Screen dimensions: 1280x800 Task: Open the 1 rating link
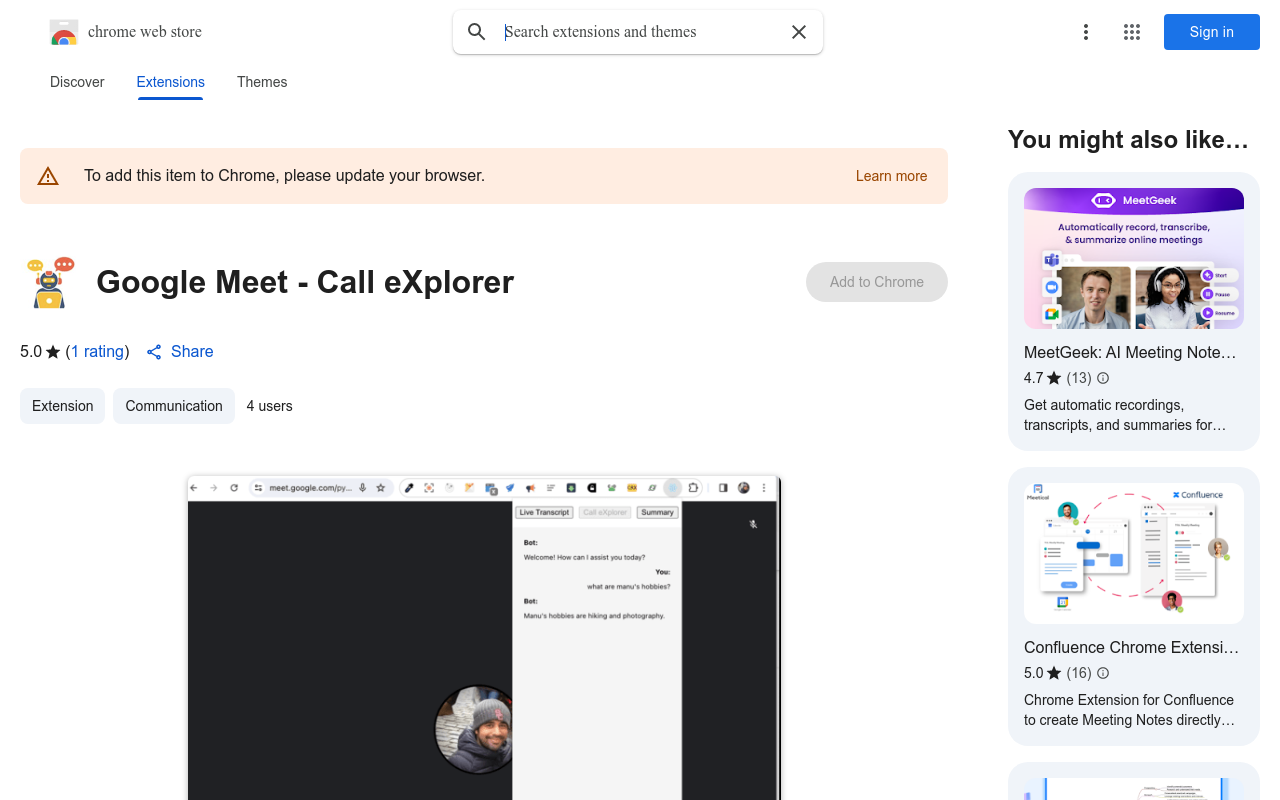click(x=97, y=352)
